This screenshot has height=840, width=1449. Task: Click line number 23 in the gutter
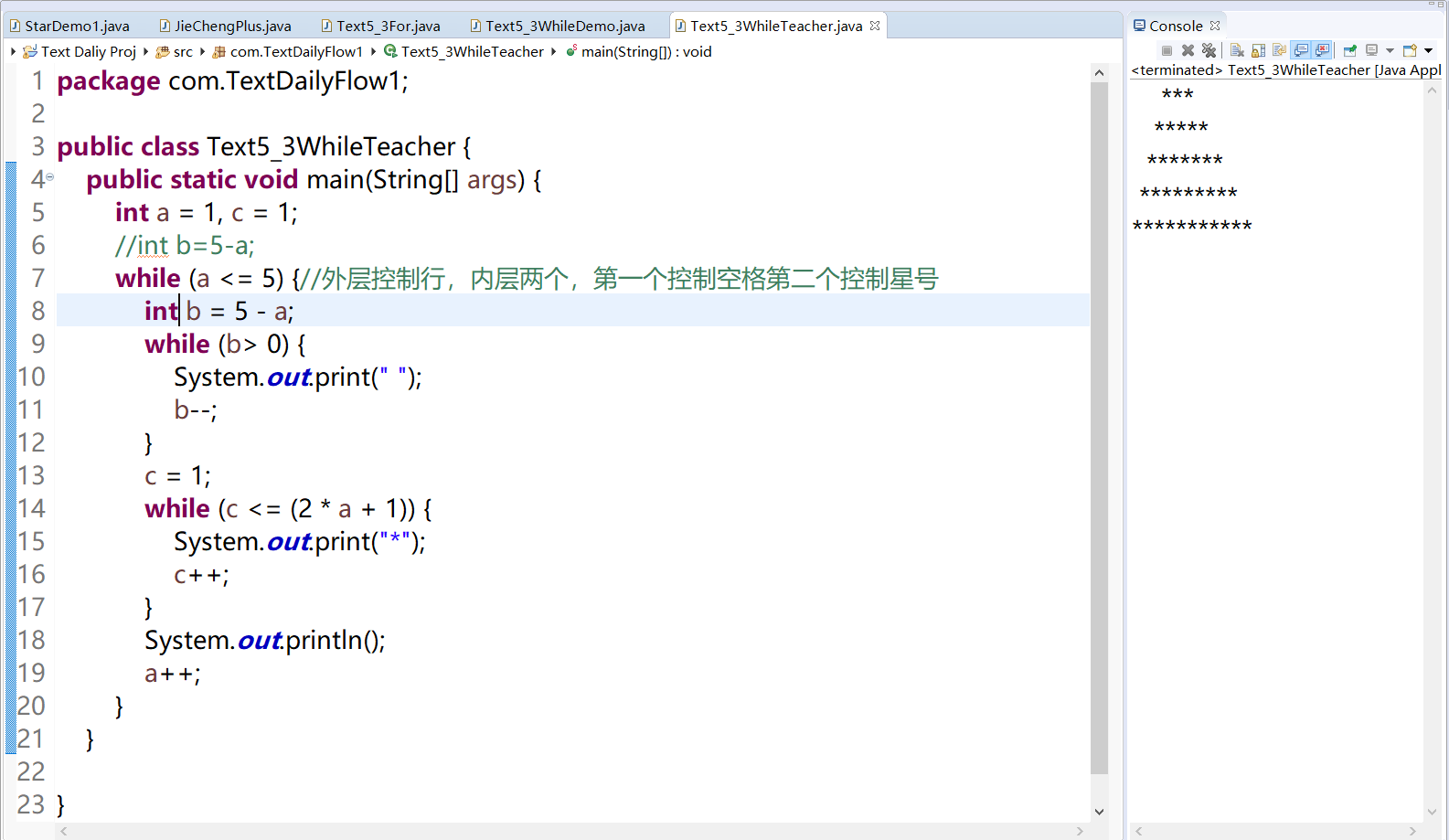(30, 804)
